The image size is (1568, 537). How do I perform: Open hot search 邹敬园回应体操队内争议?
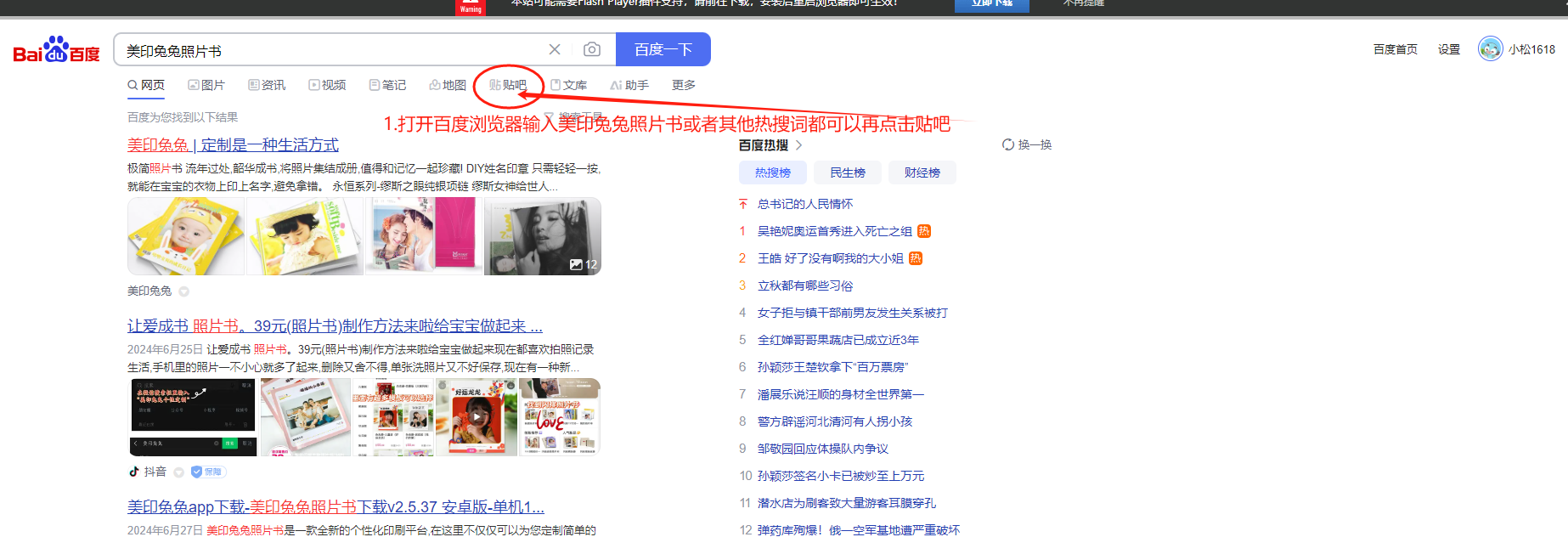tap(823, 449)
